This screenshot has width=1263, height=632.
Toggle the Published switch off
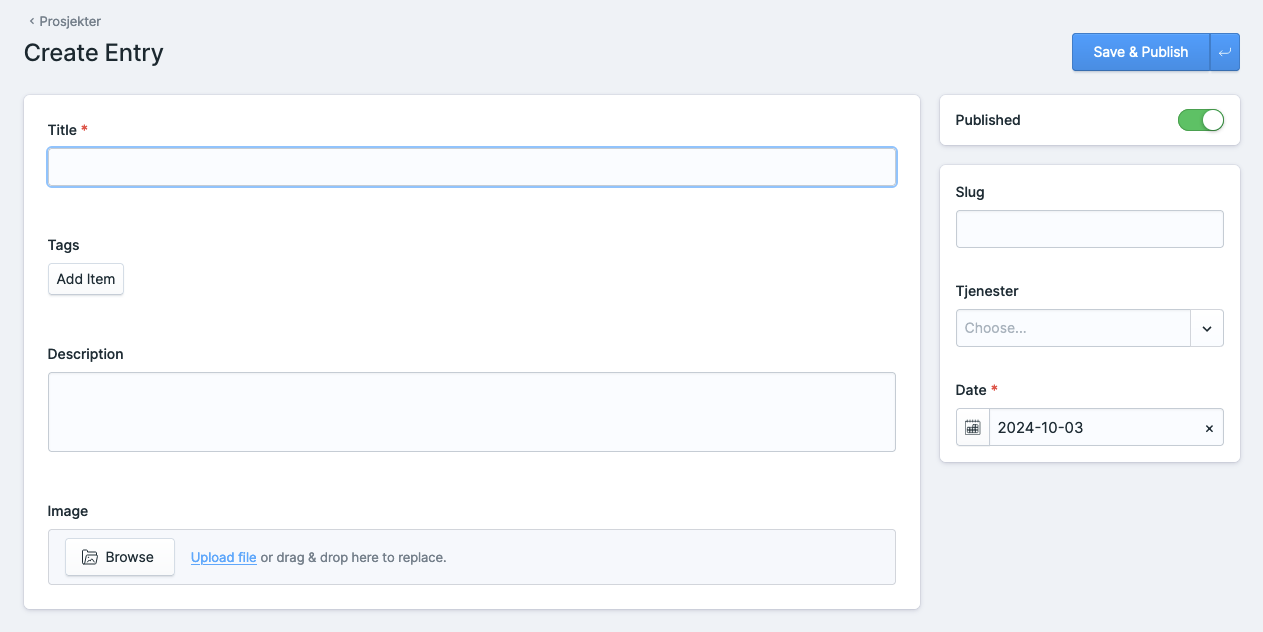pyautogui.click(x=1200, y=120)
